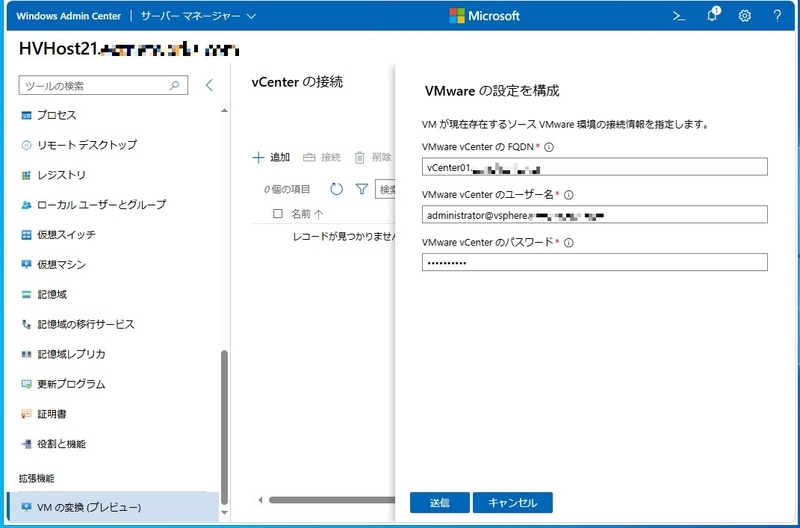Click info icon next to FQDN label
Viewport: 800px width, 528px height.
click(549, 147)
